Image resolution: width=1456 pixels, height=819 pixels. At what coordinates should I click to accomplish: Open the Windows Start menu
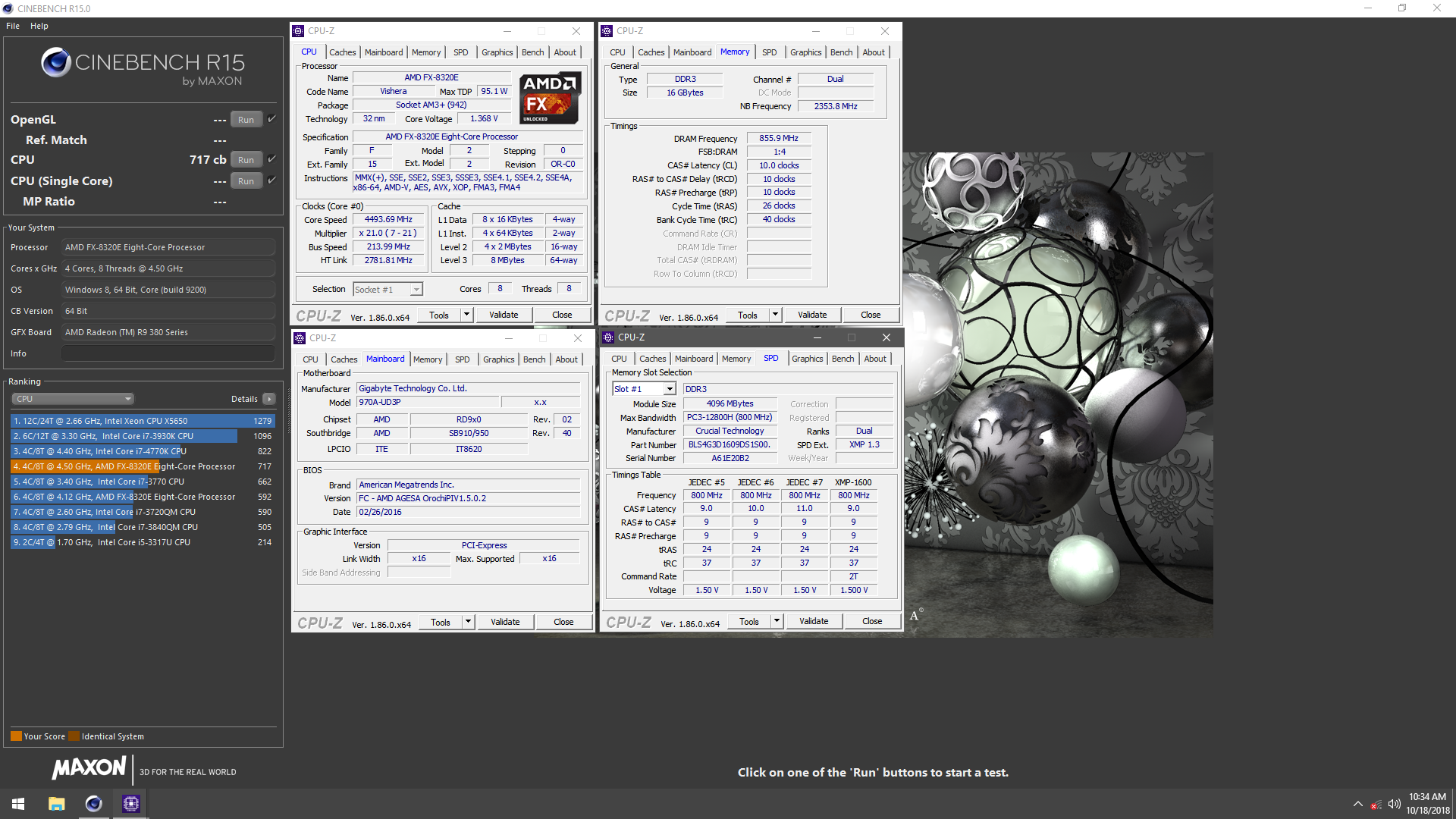click(x=18, y=804)
